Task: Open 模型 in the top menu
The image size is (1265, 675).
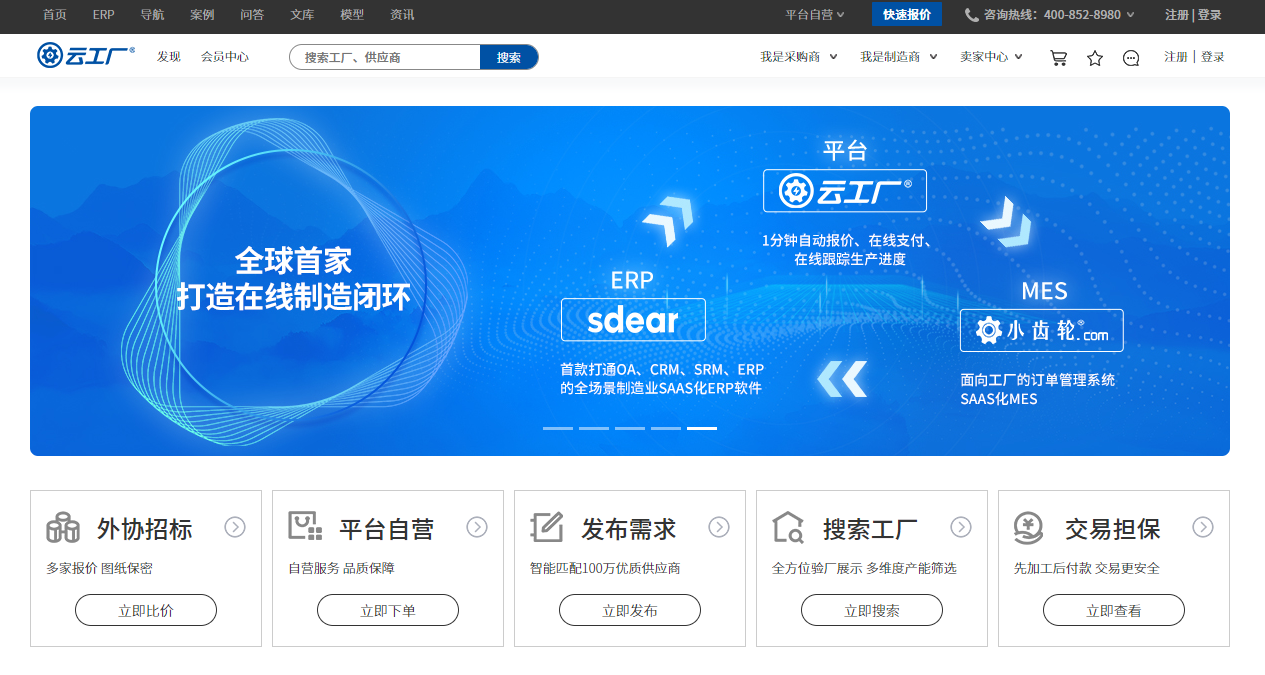Action: (x=352, y=15)
